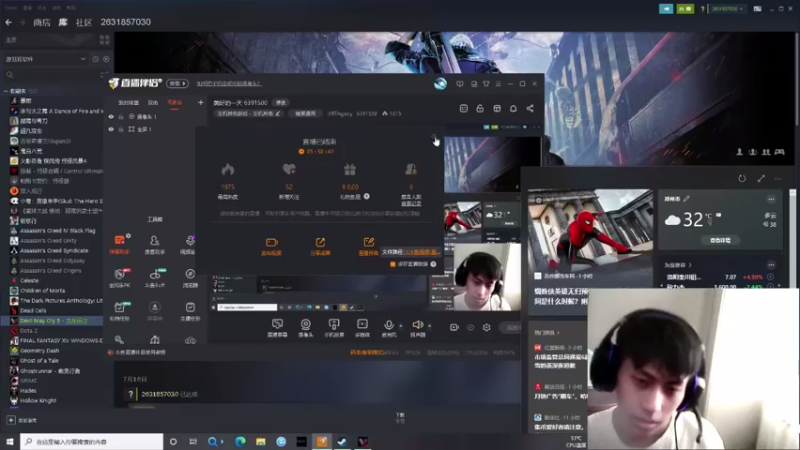The image size is (800, 450).
Task: Open the download tool icon in toolbox
Action: click(x=155, y=307)
